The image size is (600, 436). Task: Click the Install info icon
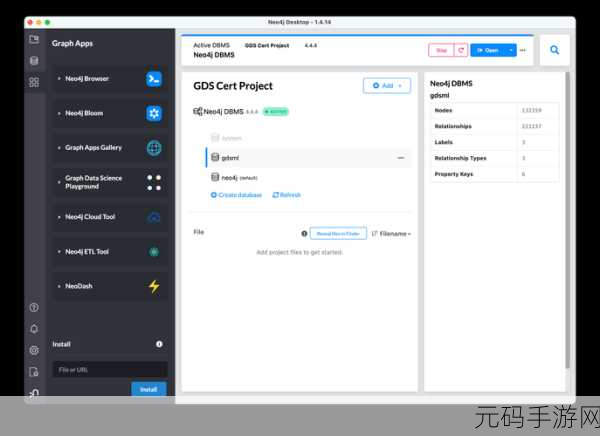pyautogui.click(x=159, y=344)
